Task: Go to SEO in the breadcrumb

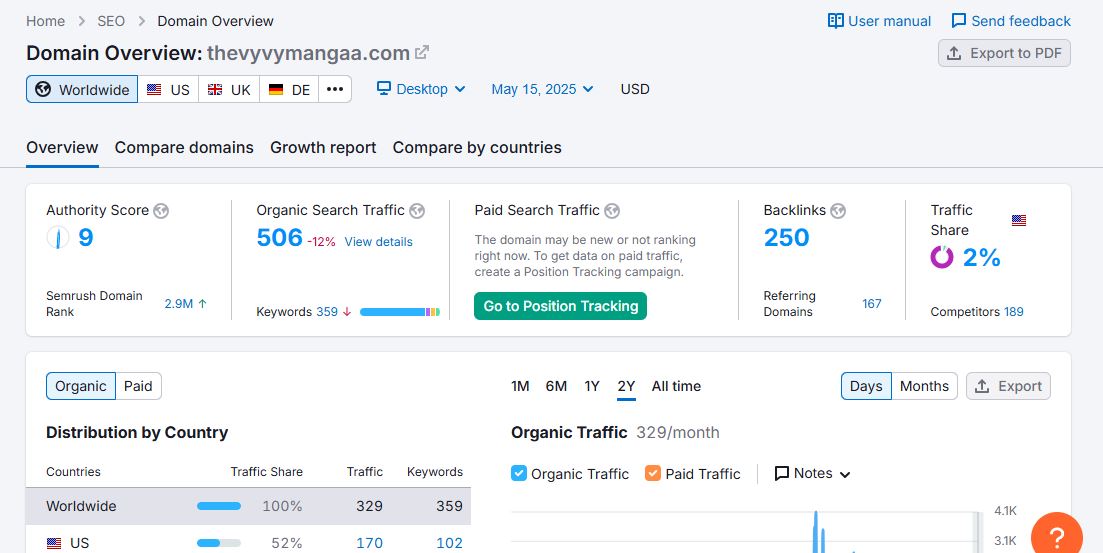Action: [111, 21]
